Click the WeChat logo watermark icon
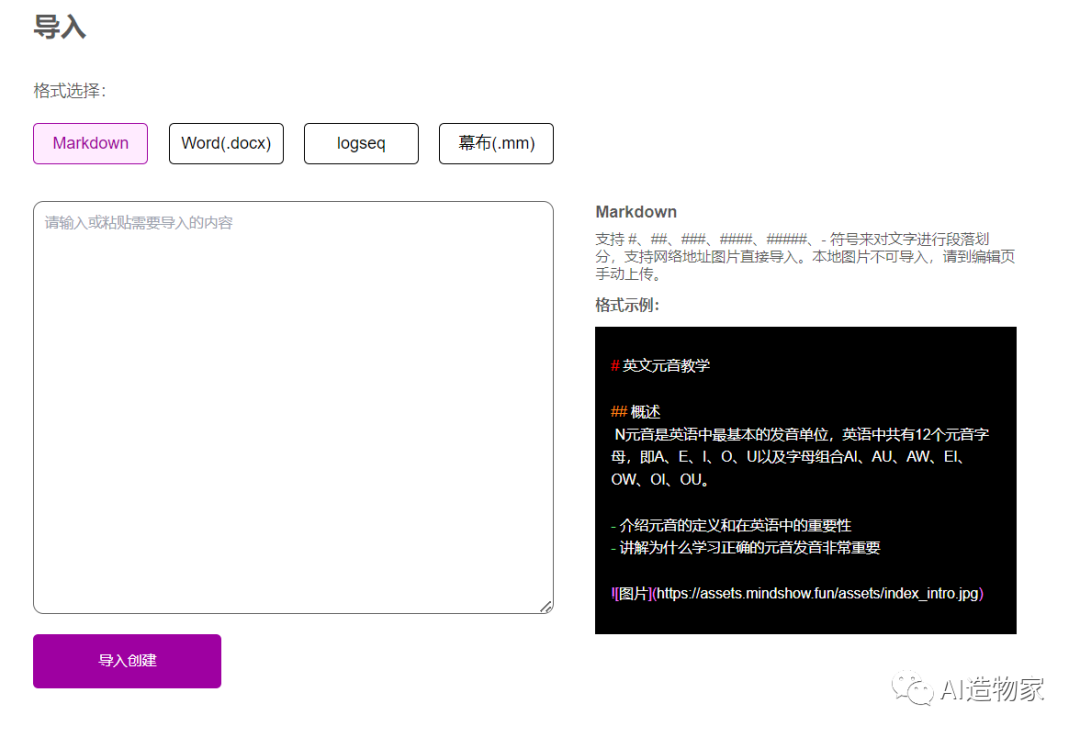 point(913,688)
